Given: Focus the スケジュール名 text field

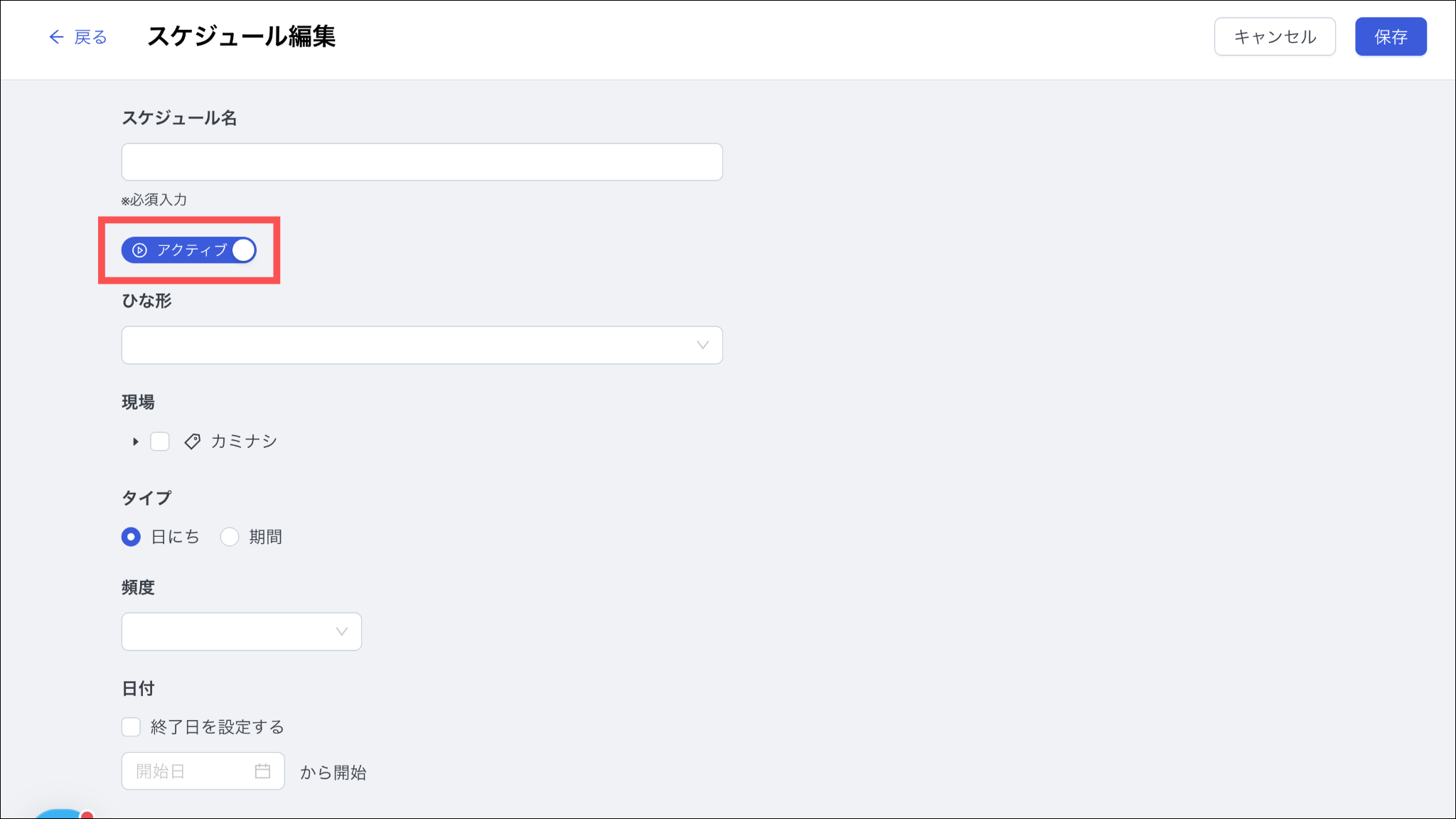Looking at the screenshot, I should click(x=422, y=162).
